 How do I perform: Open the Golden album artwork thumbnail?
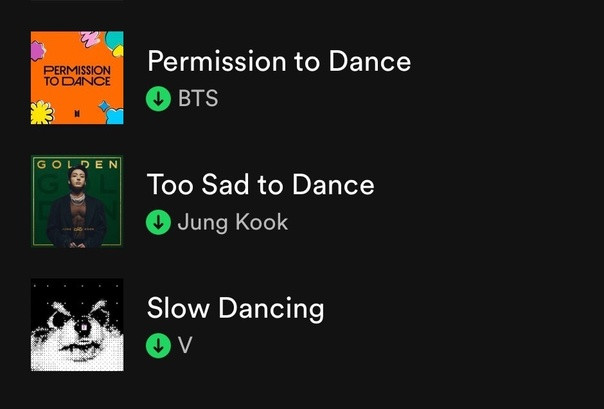(77, 201)
